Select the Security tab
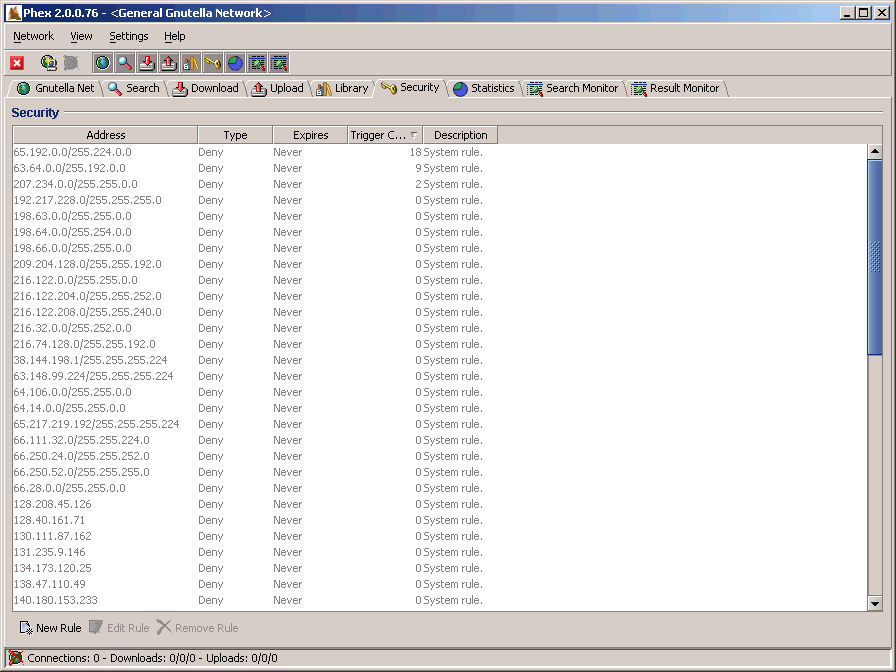This screenshot has height=672, width=896. pos(410,87)
